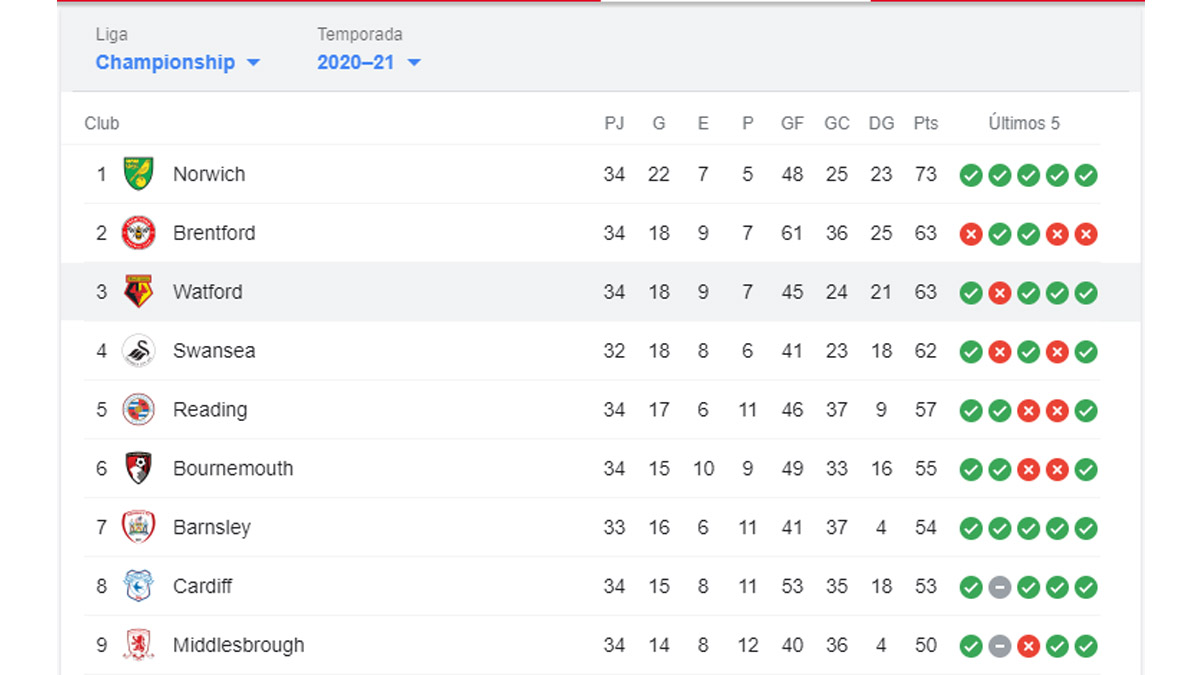1201x675 pixels.
Task: Click the Reading club crest icon
Action: (138, 410)
